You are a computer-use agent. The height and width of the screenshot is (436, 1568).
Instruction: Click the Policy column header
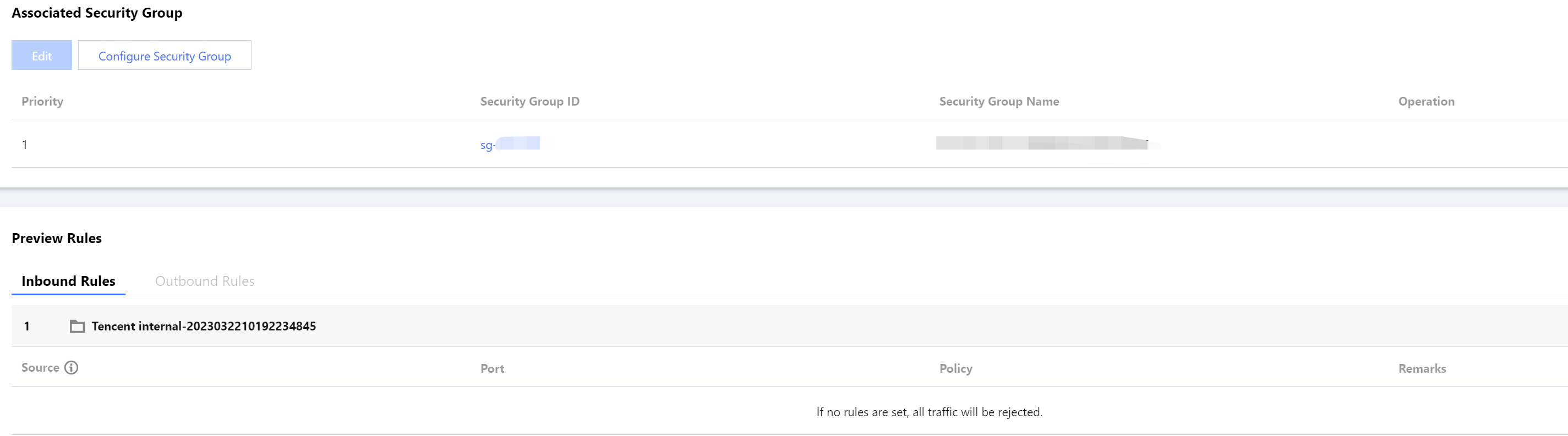[955, 368]
